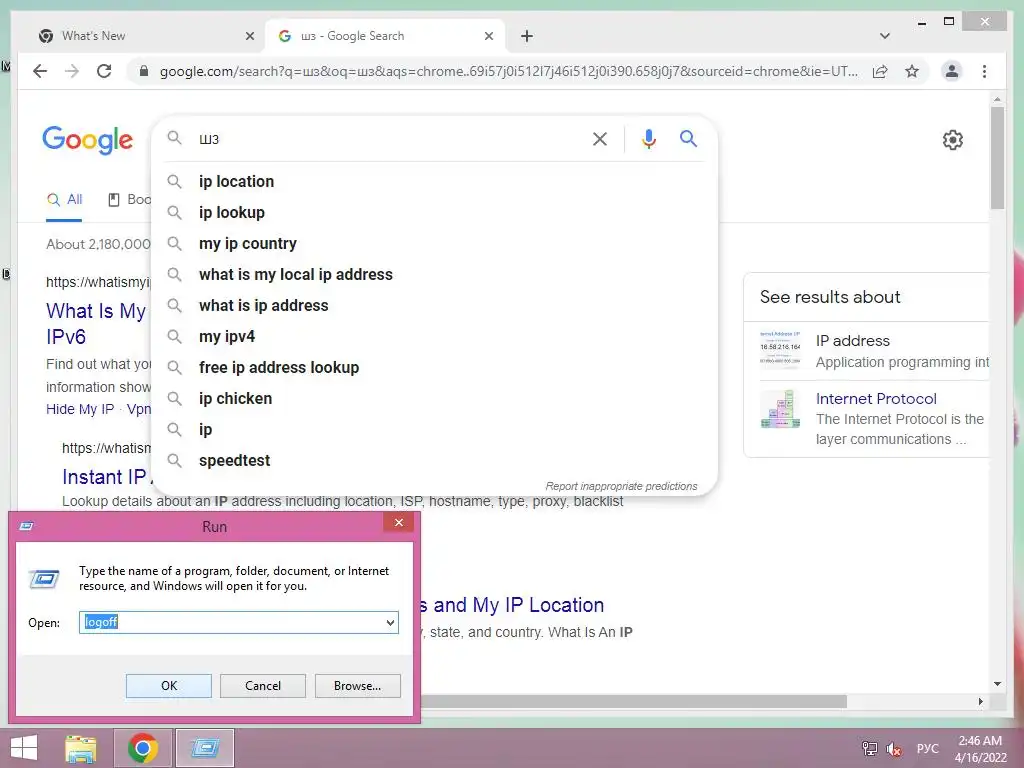Image resolution: width=1024 pixels, height=768 pixels.
Task: Switch to the What's New tab
Action: [x=144, y=36]
